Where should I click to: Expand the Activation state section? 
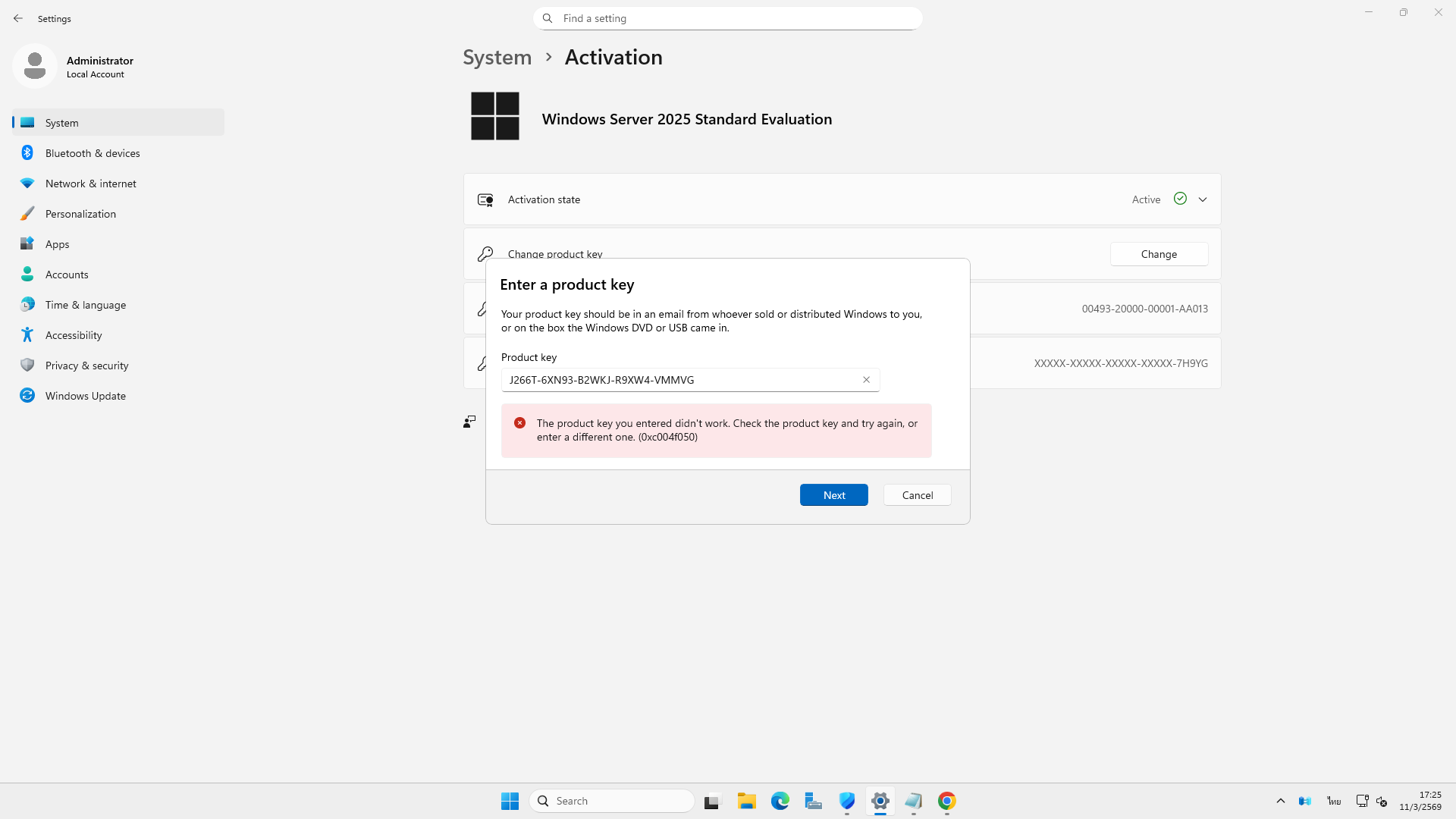click(x=1203, y=199)
